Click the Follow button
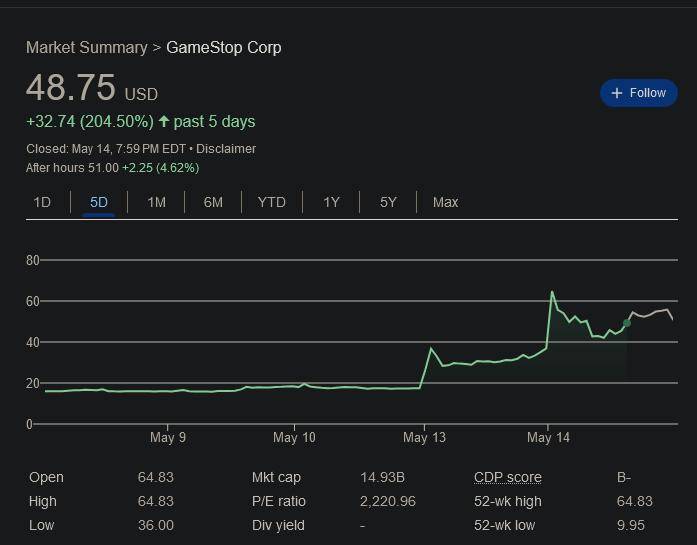This screenshot has height=545, width=697. (x=639, y=93)
